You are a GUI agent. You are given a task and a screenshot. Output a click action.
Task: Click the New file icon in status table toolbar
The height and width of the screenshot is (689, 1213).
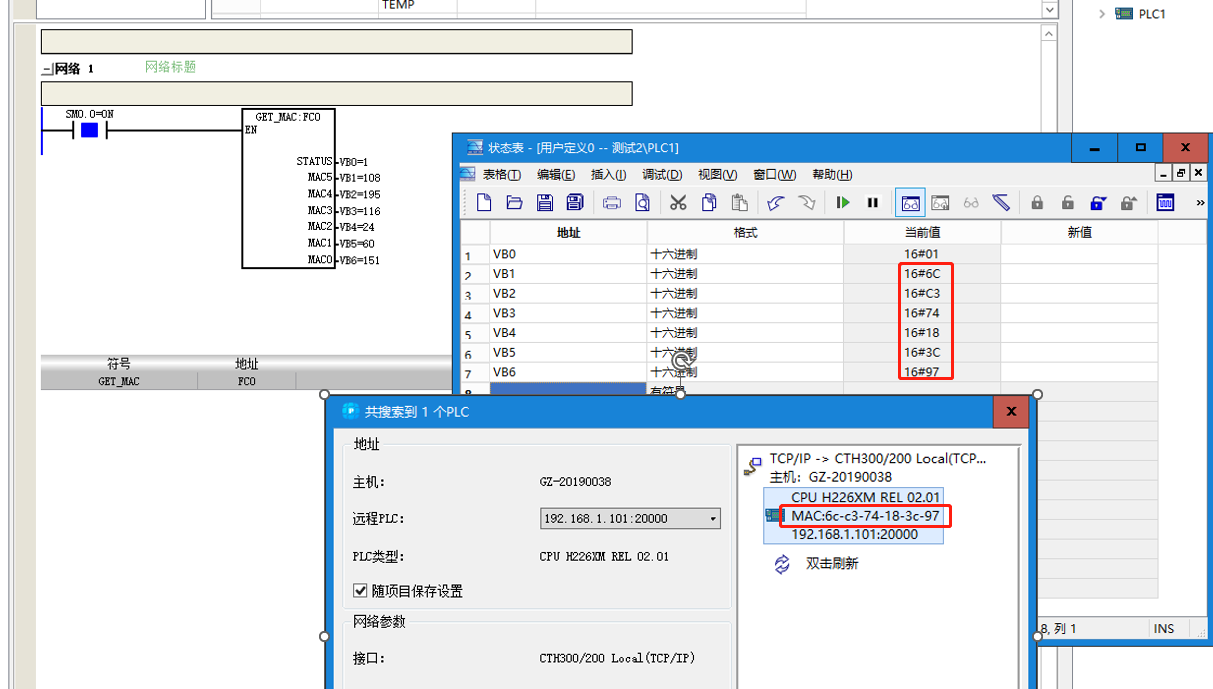point(484,203)
